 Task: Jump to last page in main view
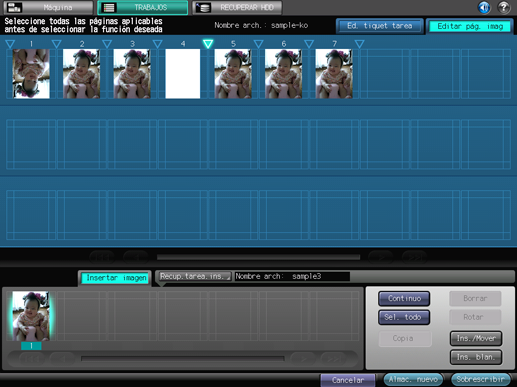[415, 257]
